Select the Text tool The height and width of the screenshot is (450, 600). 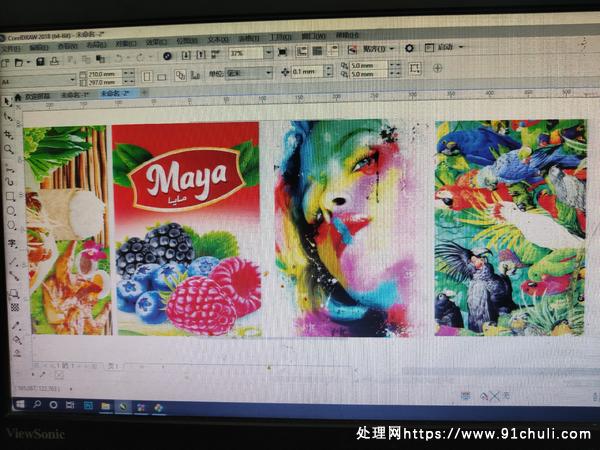pos(12,243)
